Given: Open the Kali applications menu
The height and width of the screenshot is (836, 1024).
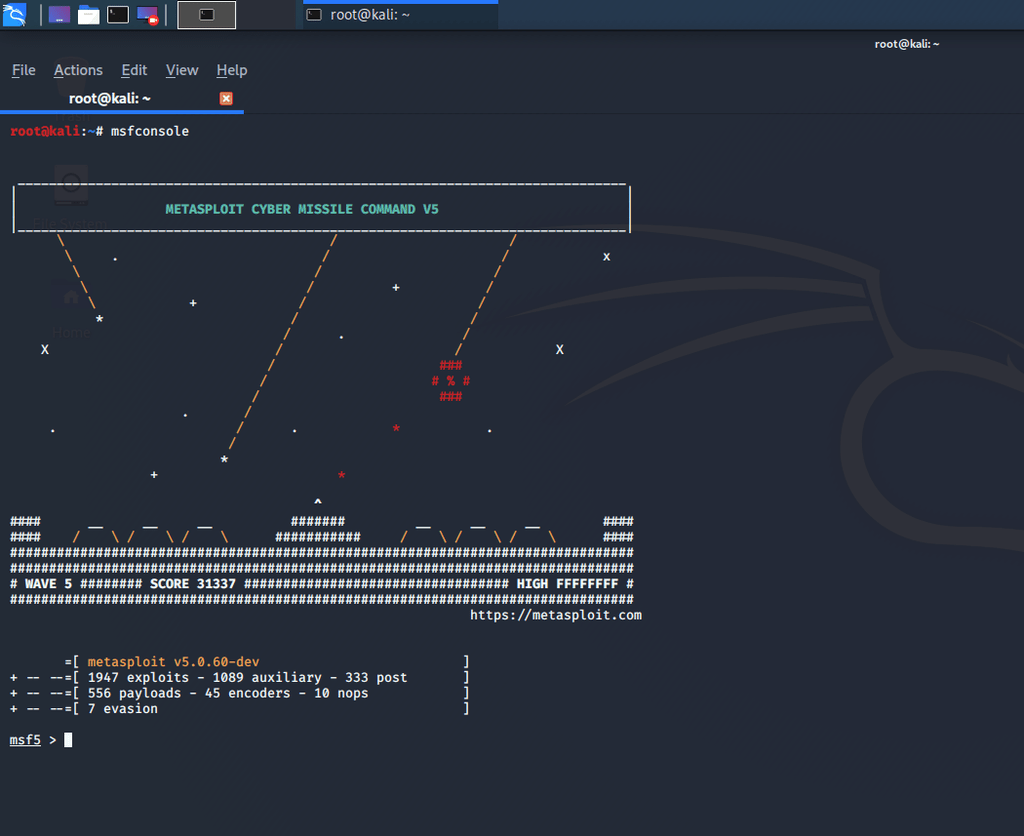Looking at the screenshot, I should (15, 14).
